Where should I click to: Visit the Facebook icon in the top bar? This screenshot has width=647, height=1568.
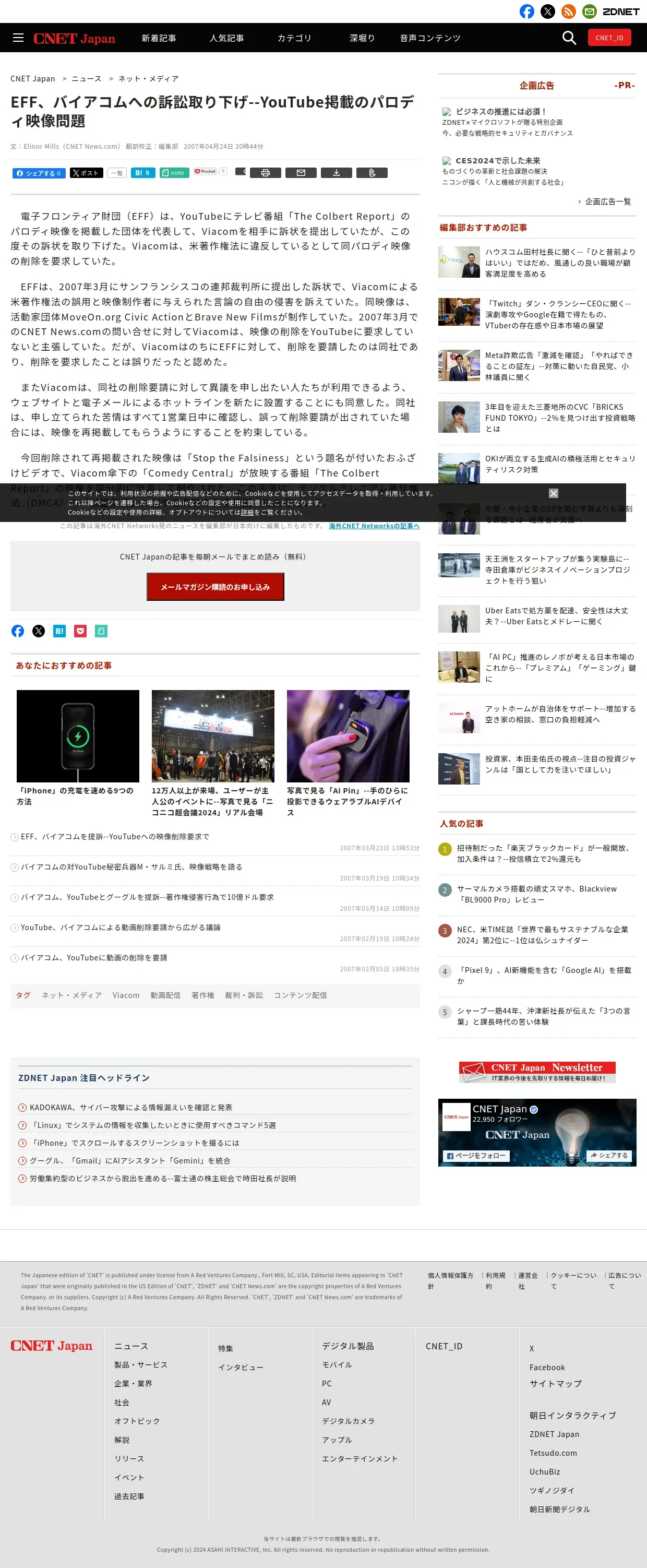click(526, 11)
